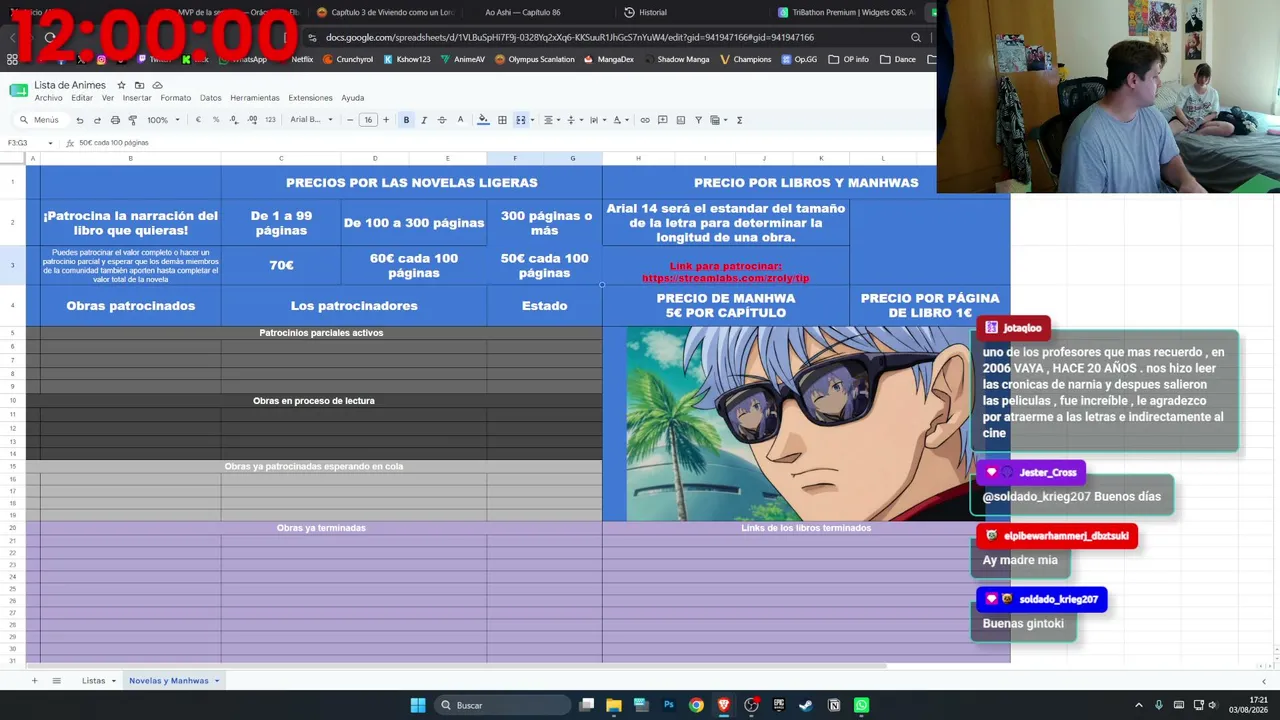Open the Formato menu

[175, 98]
